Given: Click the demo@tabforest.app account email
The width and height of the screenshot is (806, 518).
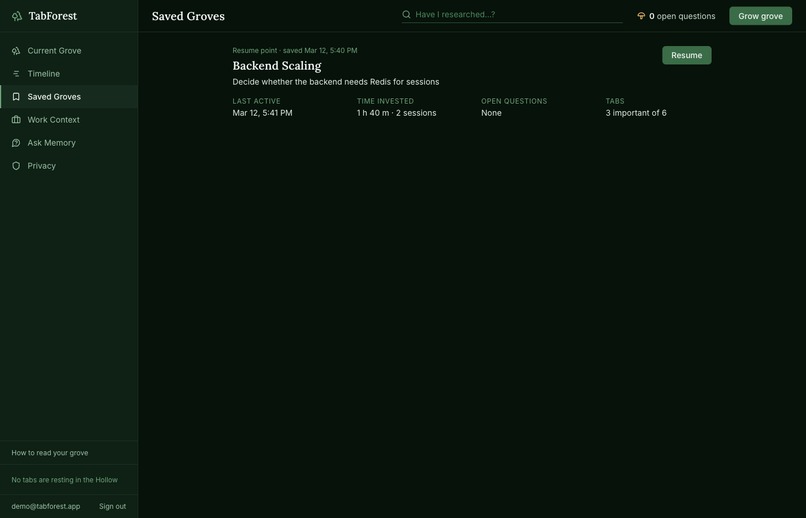Looking at the screenshot, I should [x=46, y=506].
